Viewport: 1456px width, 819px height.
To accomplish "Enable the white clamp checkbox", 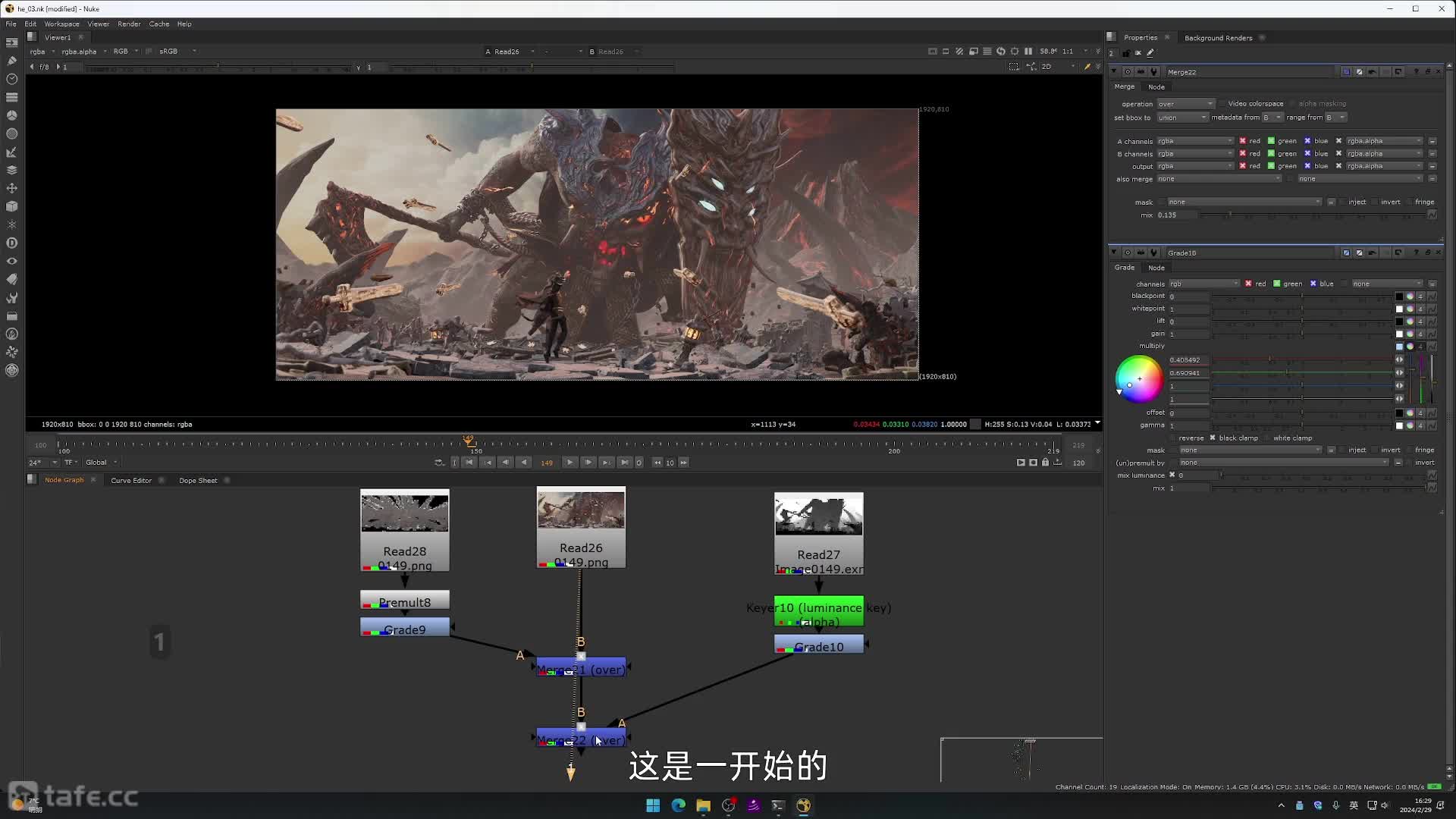I will point(1267,438).
